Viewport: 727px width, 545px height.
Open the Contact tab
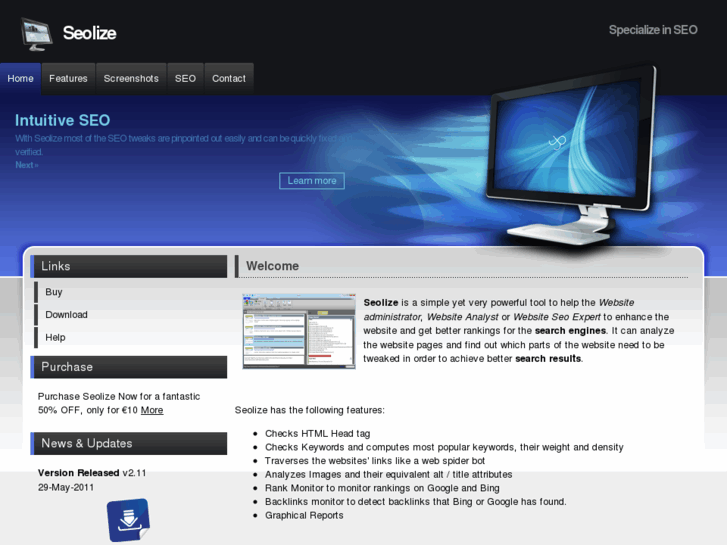pyautogui.click(x=229, y=79)
